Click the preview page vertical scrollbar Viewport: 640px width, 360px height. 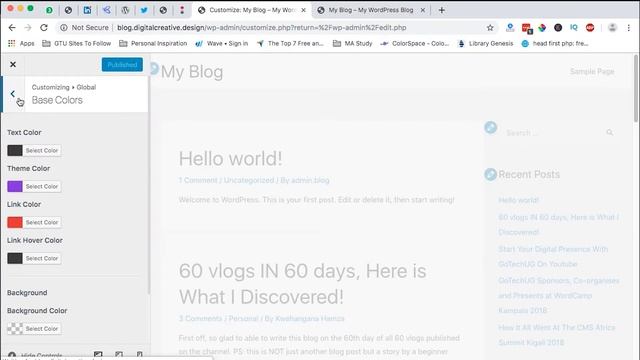[x=636, y=88]
